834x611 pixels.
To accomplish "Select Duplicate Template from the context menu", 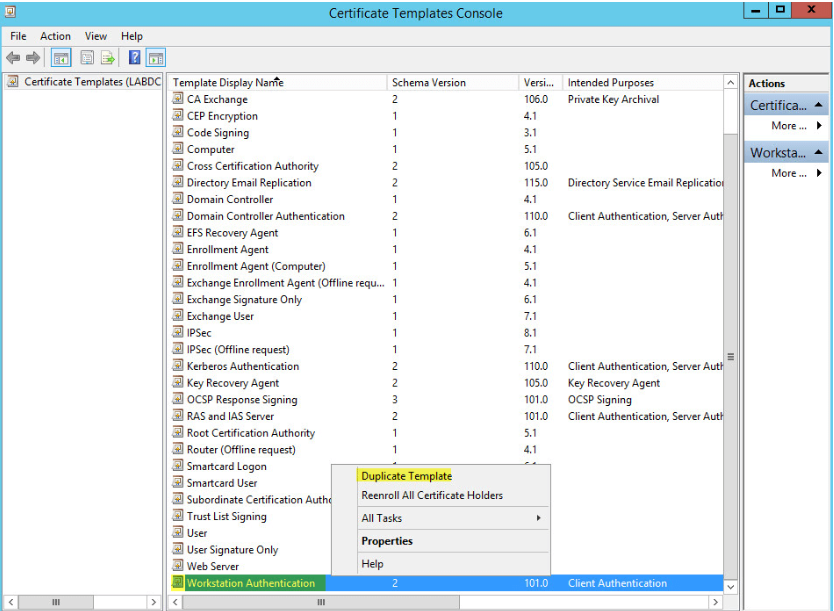I will (406, 475).
